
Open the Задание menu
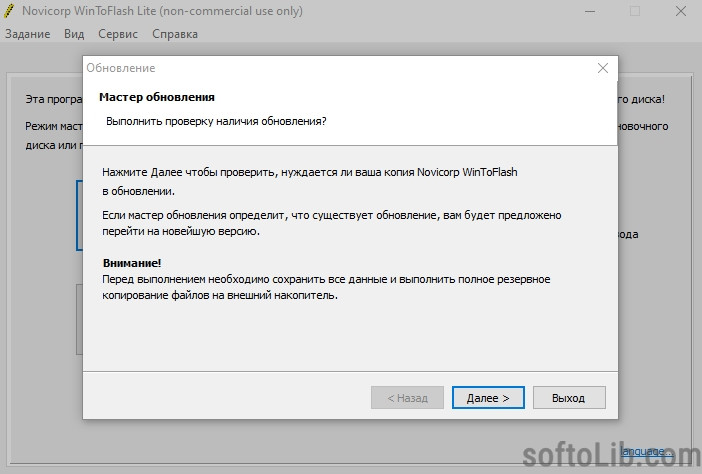point(27,34)
